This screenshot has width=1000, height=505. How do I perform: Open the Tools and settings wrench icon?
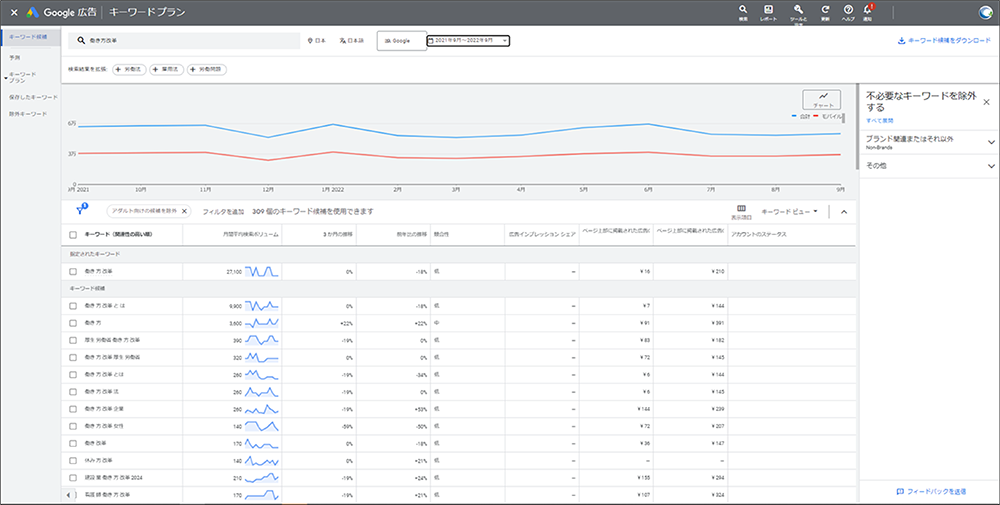click(798, 10)
